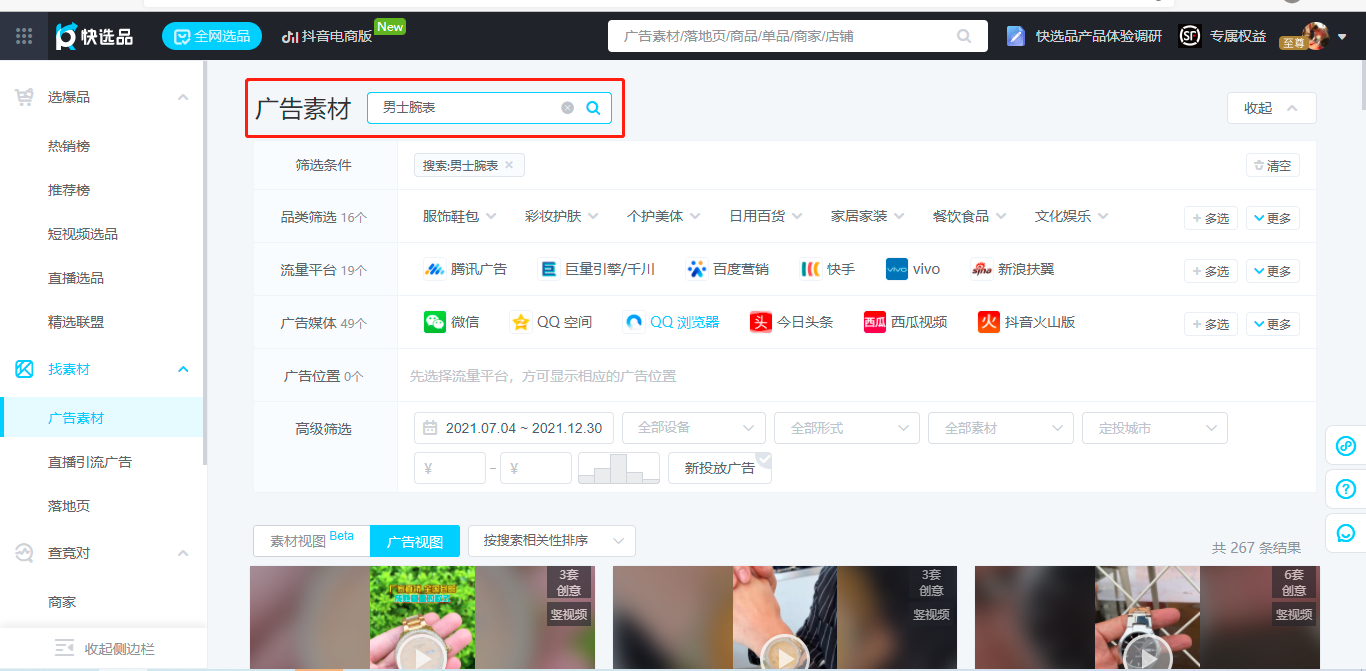
Task: Open the customer service chat floating icon
Action: [x=1346, y=533]
